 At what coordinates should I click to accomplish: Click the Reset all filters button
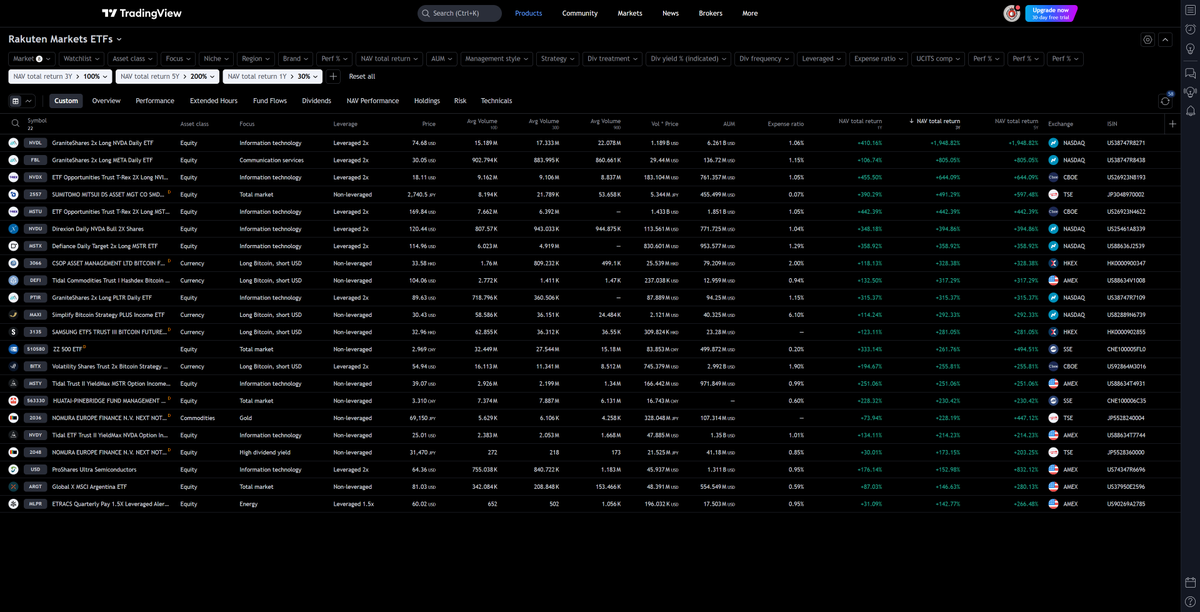362,76
